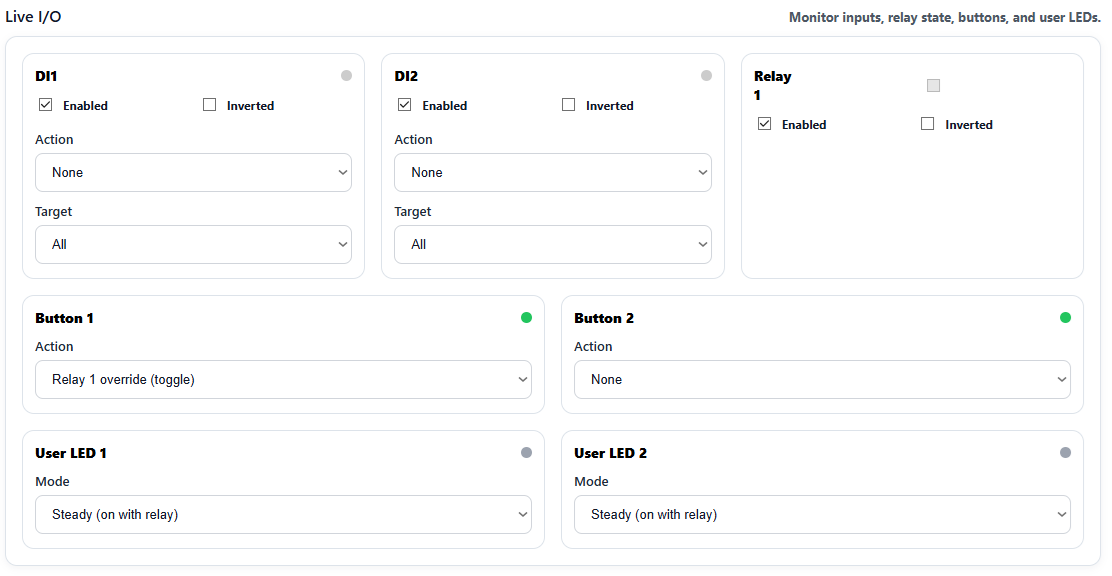The height and width of the screenshot is (576, 1112).
Task: Click the Mode label under User LED 2
Action: coord(591,481)
